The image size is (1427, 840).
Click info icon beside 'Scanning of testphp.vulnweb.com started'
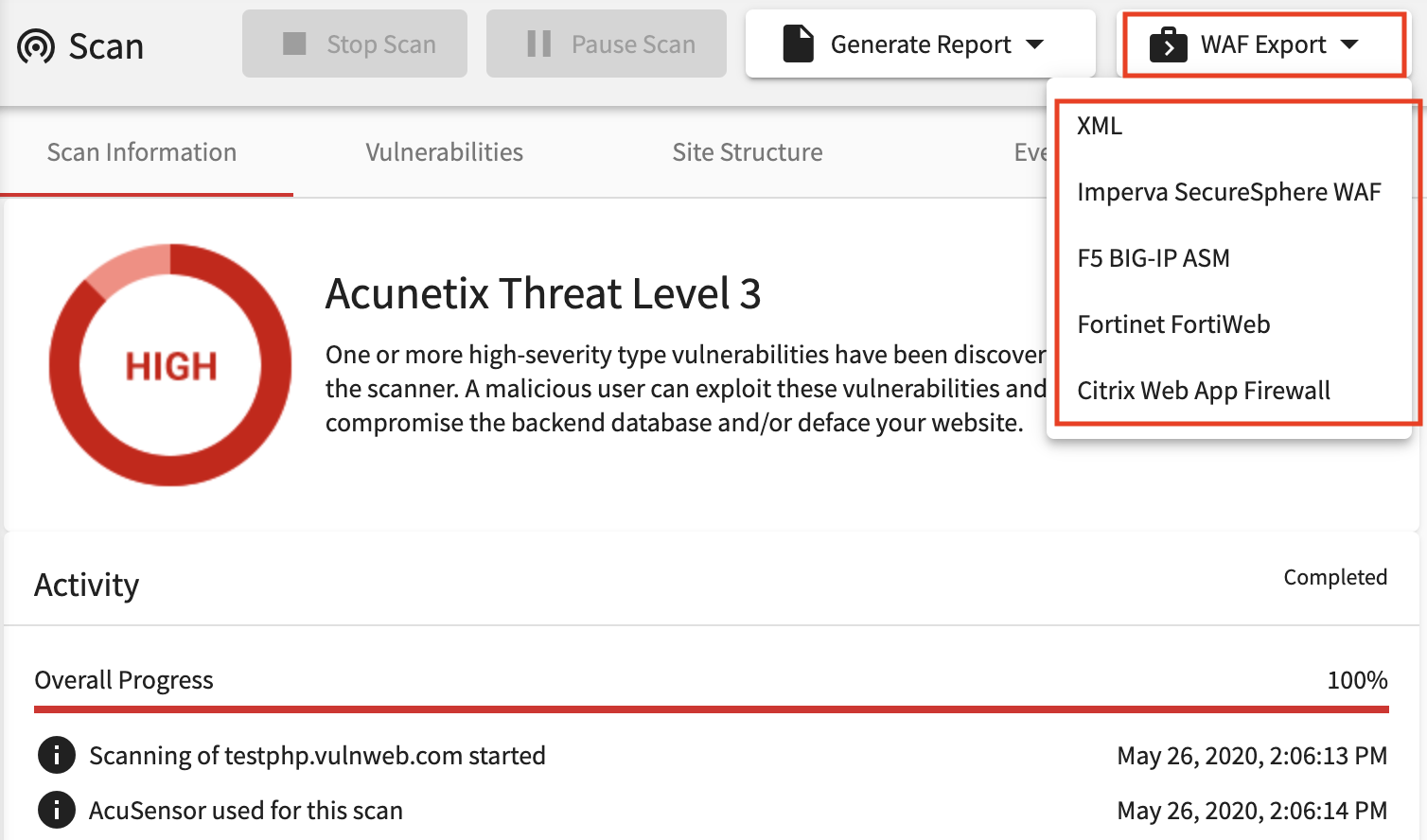coord(57,755)
